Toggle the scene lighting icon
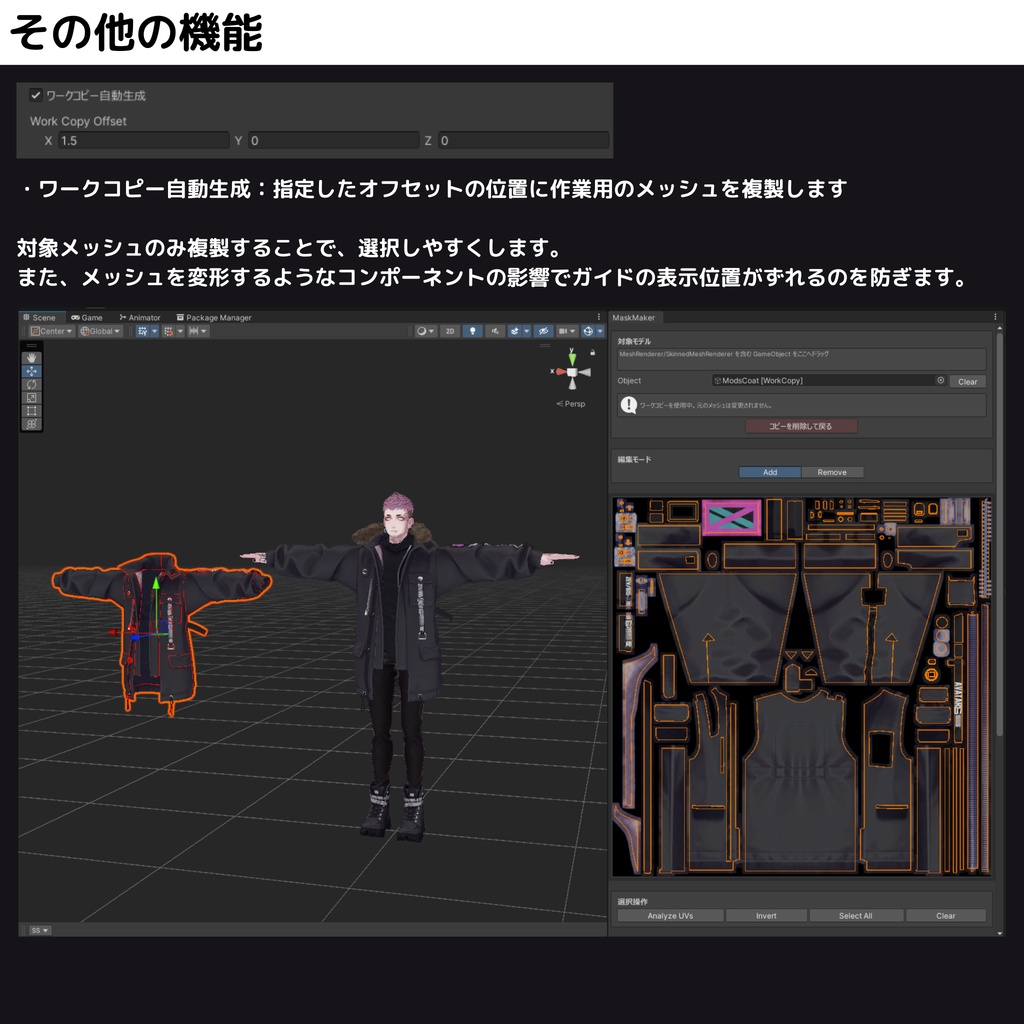The height and width of the screenshot is (1024, 1024). pyautogui.click(x=471, y=331)
